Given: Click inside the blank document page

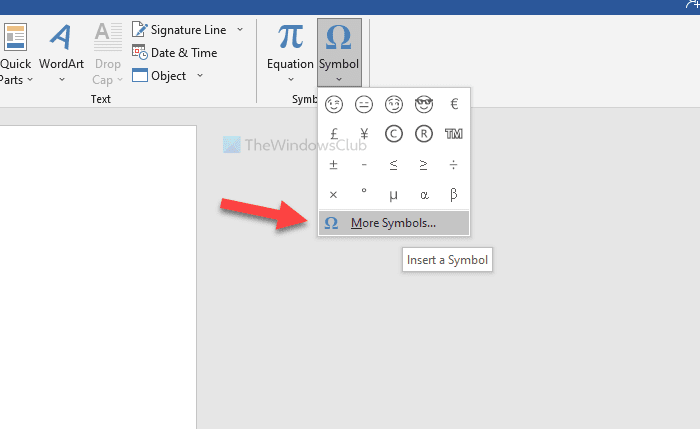Looking at the screenshot, I should click(98, 277).
